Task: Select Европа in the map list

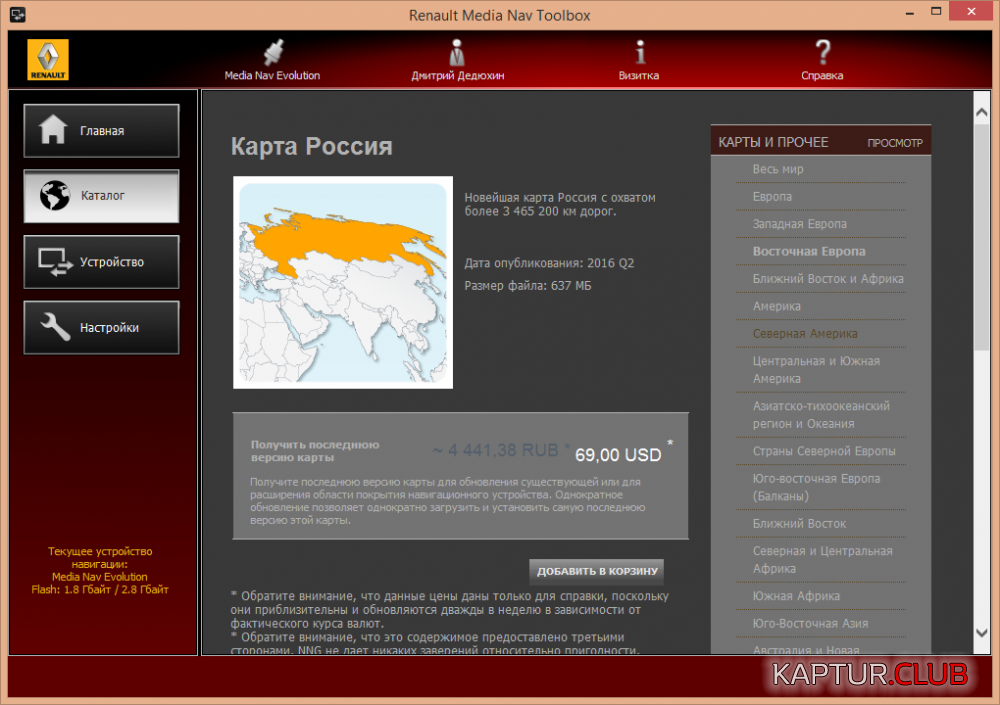Action: tap(772, 197)
